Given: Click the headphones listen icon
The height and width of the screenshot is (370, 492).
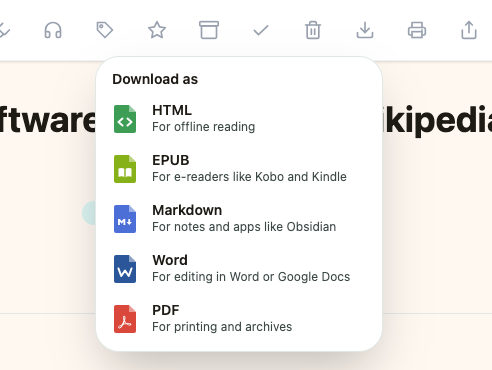Looking at the screenshot, I should 53,30.
